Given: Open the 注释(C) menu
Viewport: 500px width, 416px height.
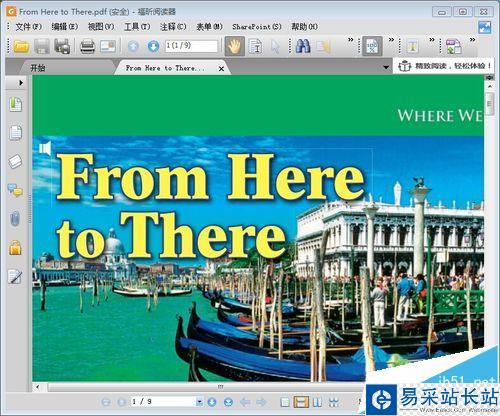Looking at the screenshot, I should 173,27.
